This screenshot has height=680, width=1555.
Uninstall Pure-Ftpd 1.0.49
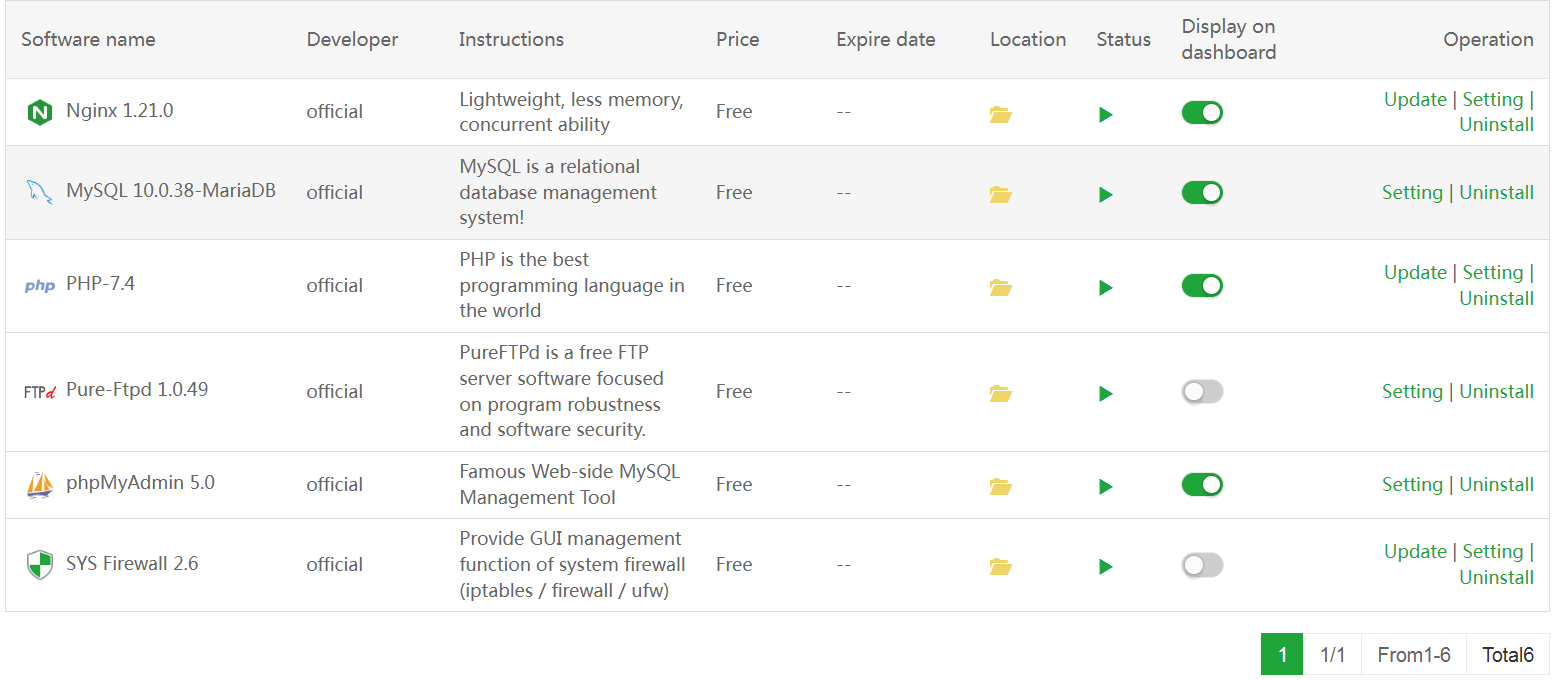(x=1496, y=391)
